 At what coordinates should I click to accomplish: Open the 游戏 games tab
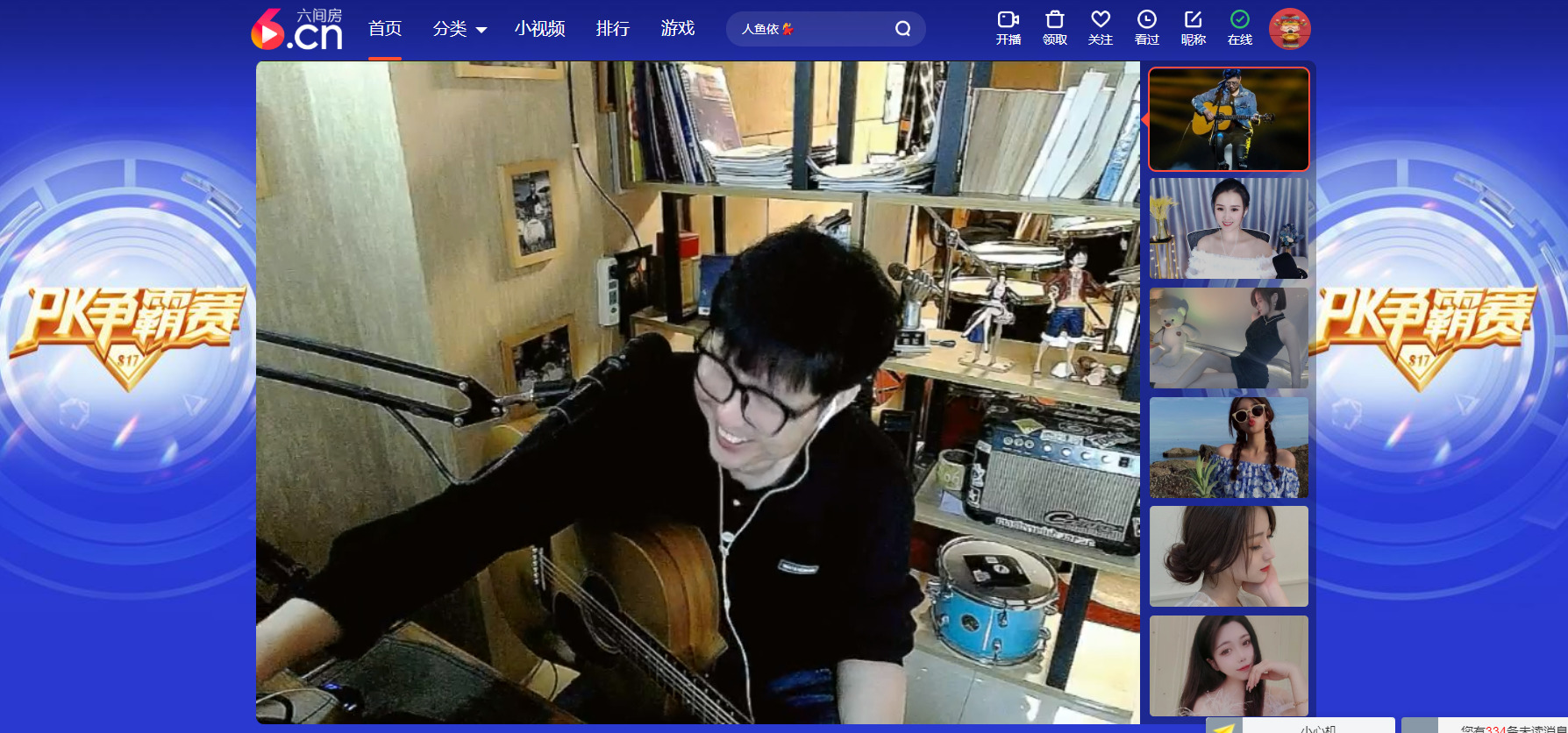pos(678,29)
